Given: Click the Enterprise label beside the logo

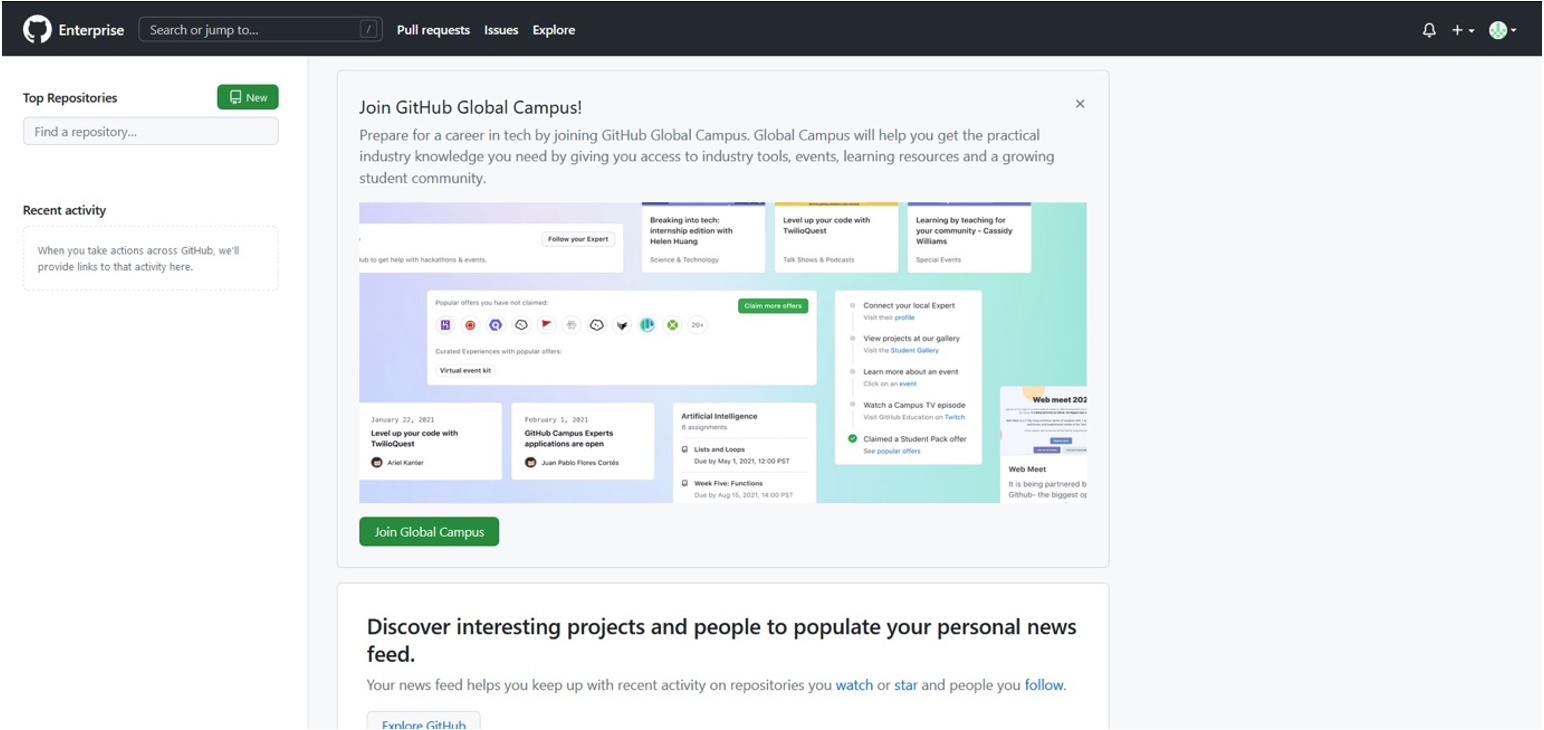Looking at the screenshot, I should 91,30.
